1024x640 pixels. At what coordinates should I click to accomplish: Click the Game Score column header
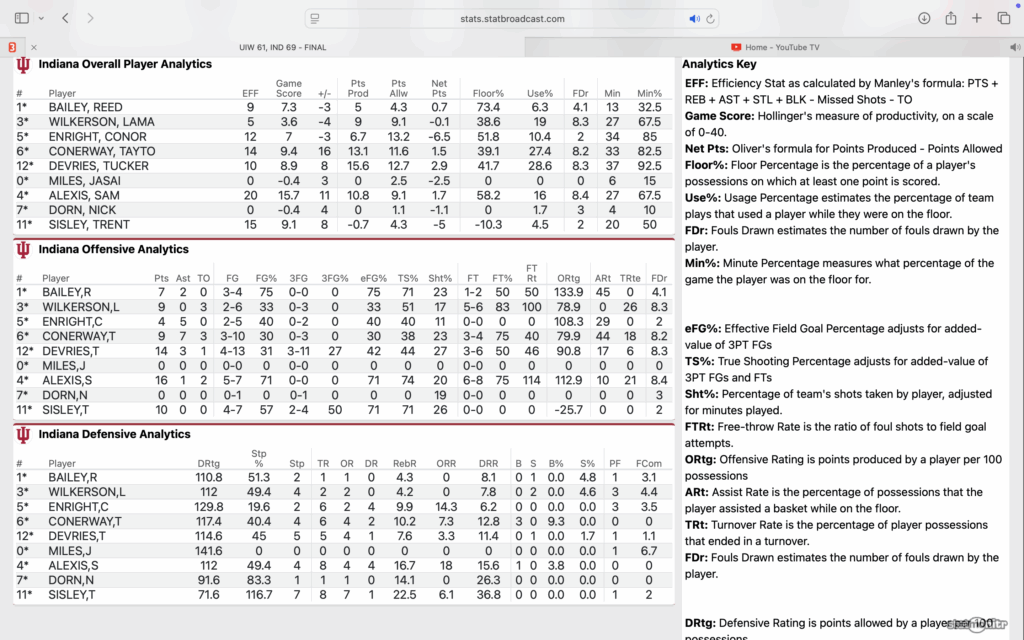pos(288,88)
